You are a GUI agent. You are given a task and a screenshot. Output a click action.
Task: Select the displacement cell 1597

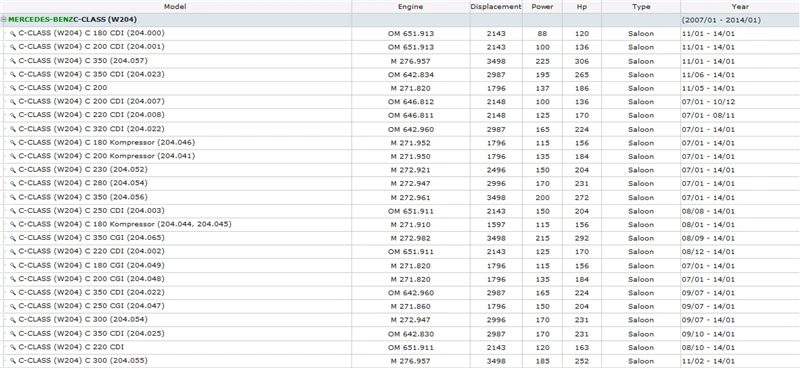pyautogui.click(x=496, y=225)
